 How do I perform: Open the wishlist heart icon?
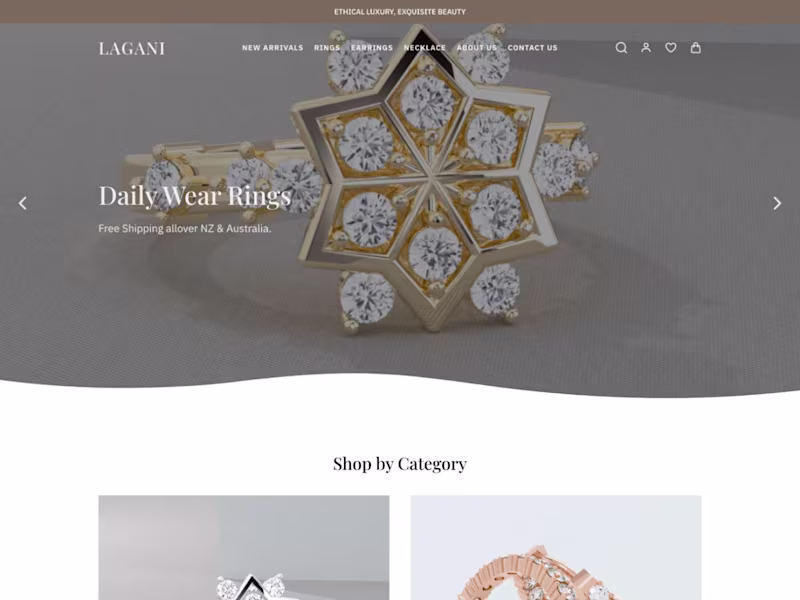coord(670,48)
